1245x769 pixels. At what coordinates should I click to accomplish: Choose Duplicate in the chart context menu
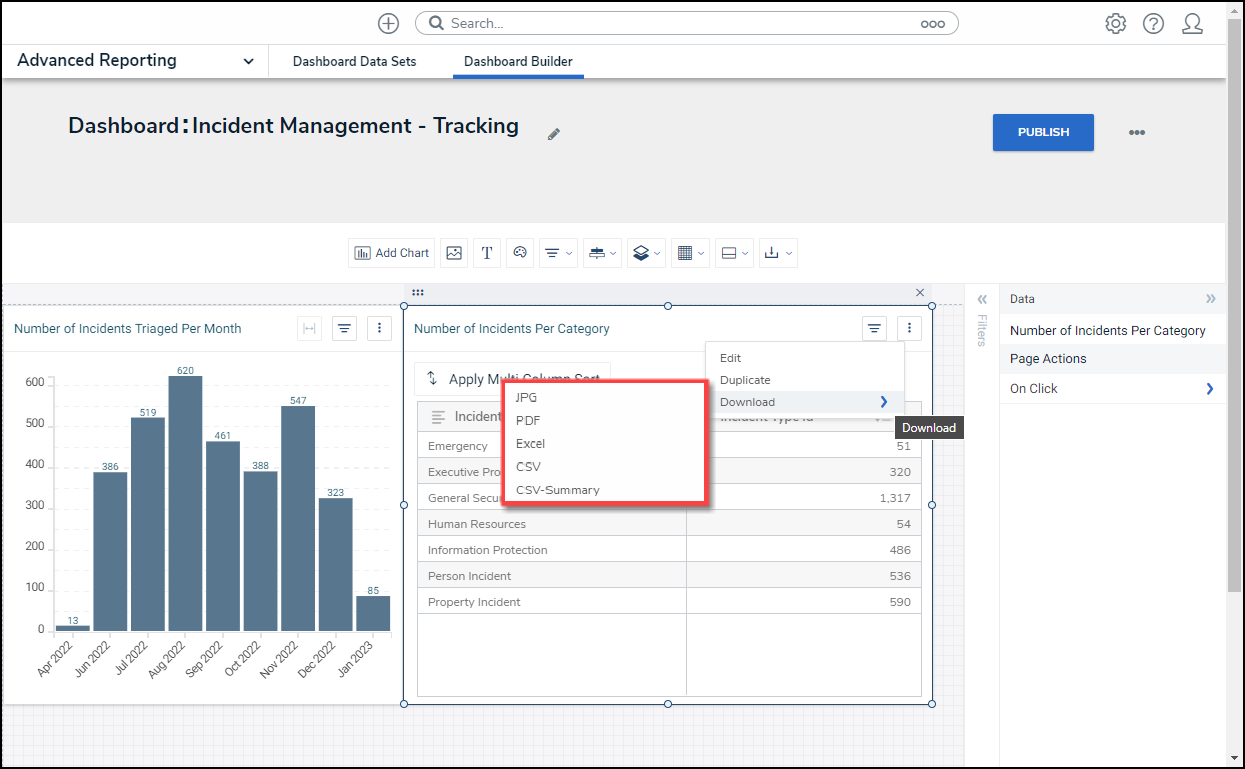tap(745, 380)
